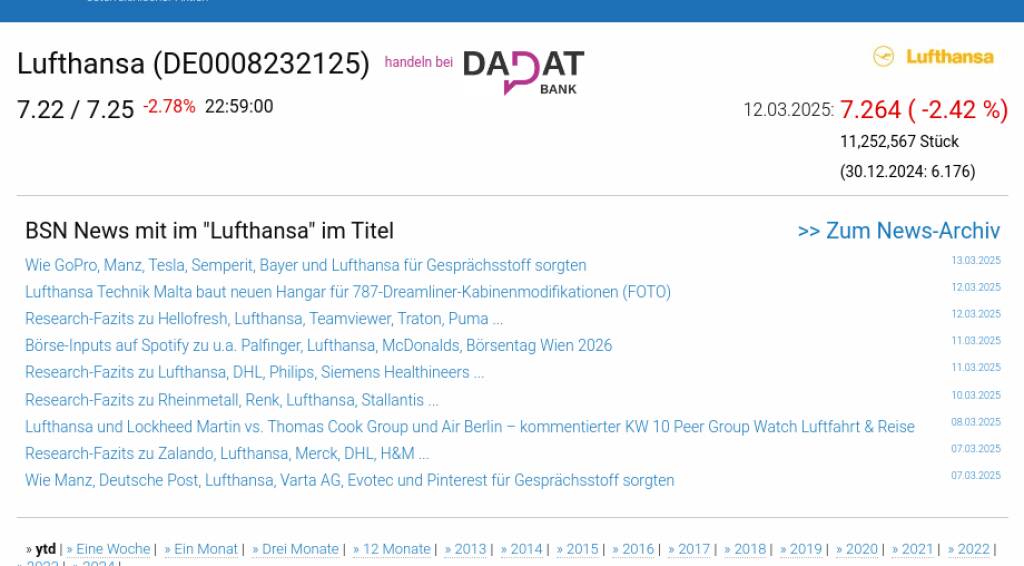Viewport: 1024px width, 566px height.
Task: Show the 12 Monate period
Action: [392, 549]
